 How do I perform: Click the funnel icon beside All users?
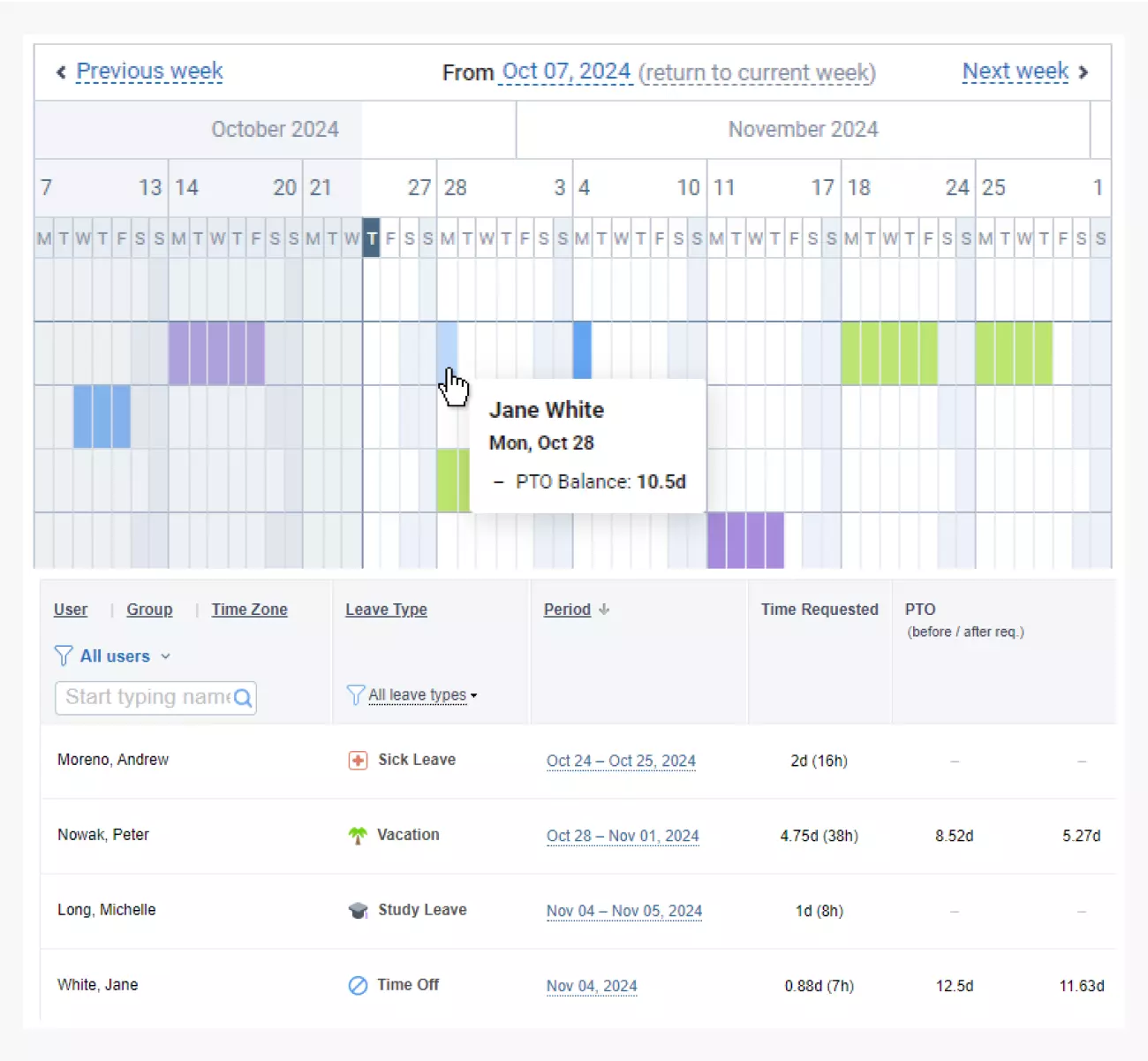tap(64, 656)
